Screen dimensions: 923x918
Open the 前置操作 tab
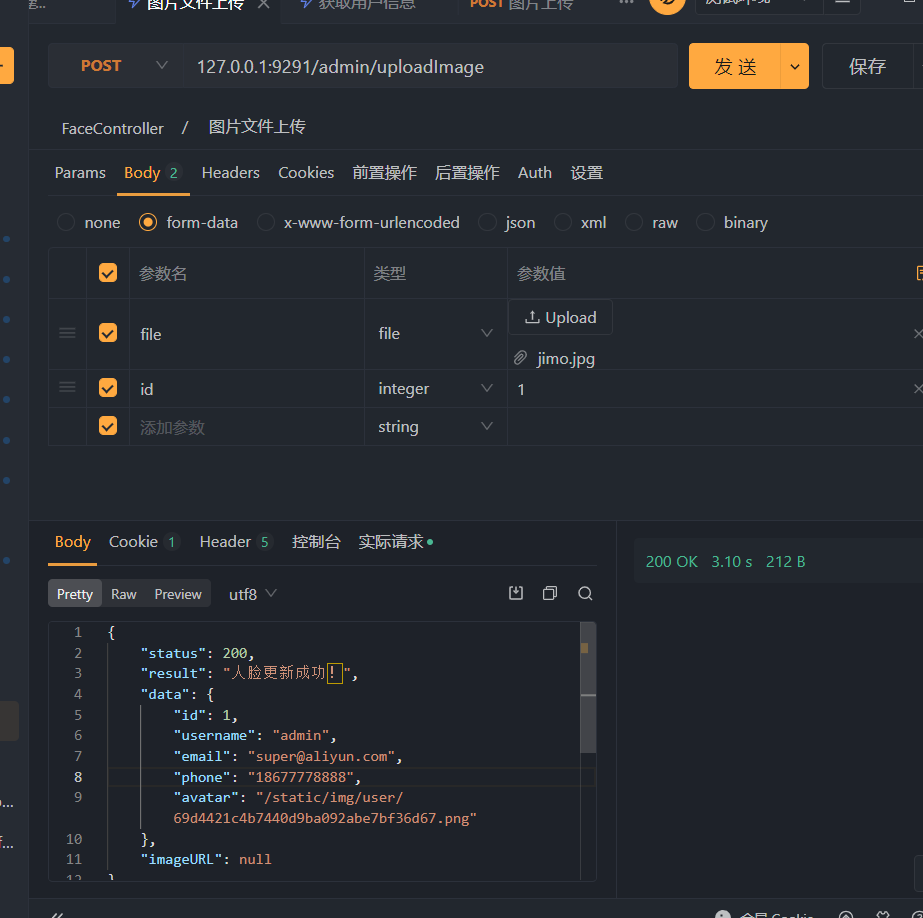[384, 172]
